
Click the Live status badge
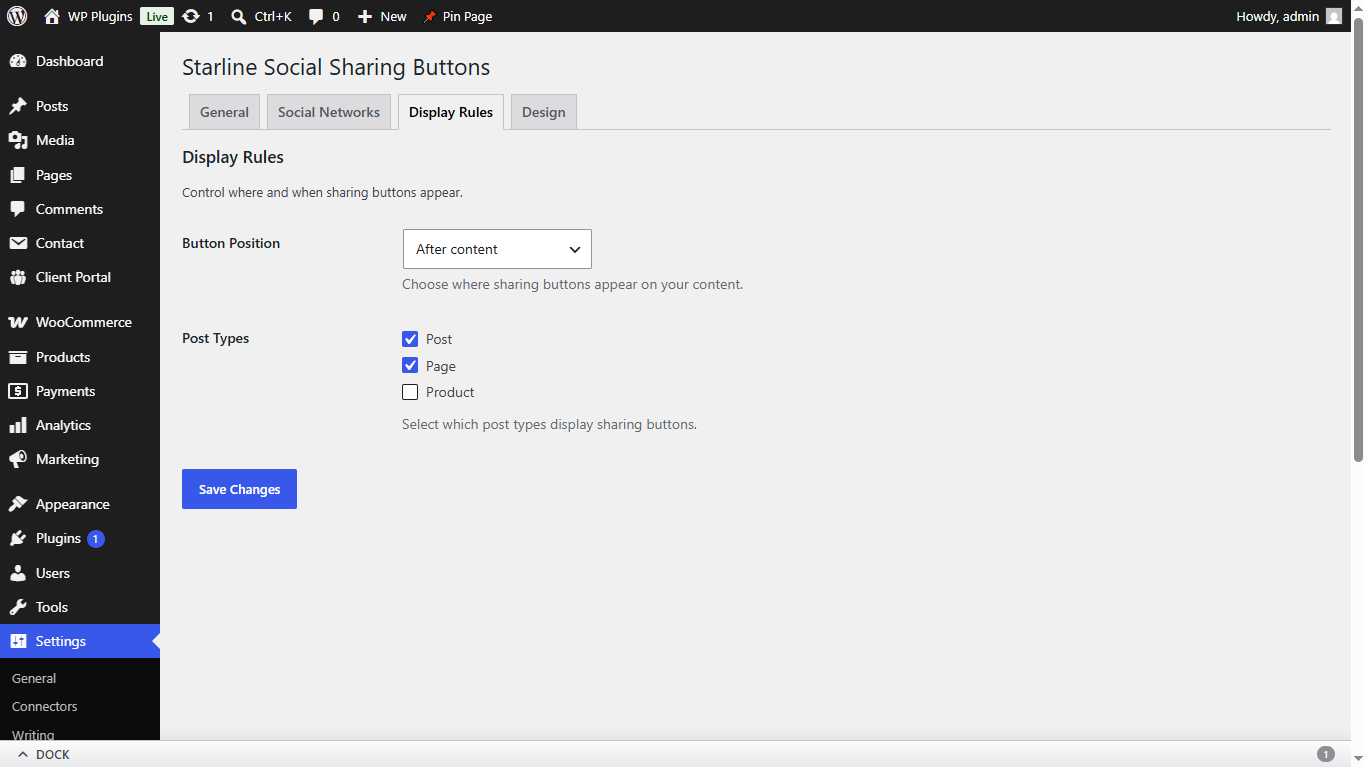[156, 16]
